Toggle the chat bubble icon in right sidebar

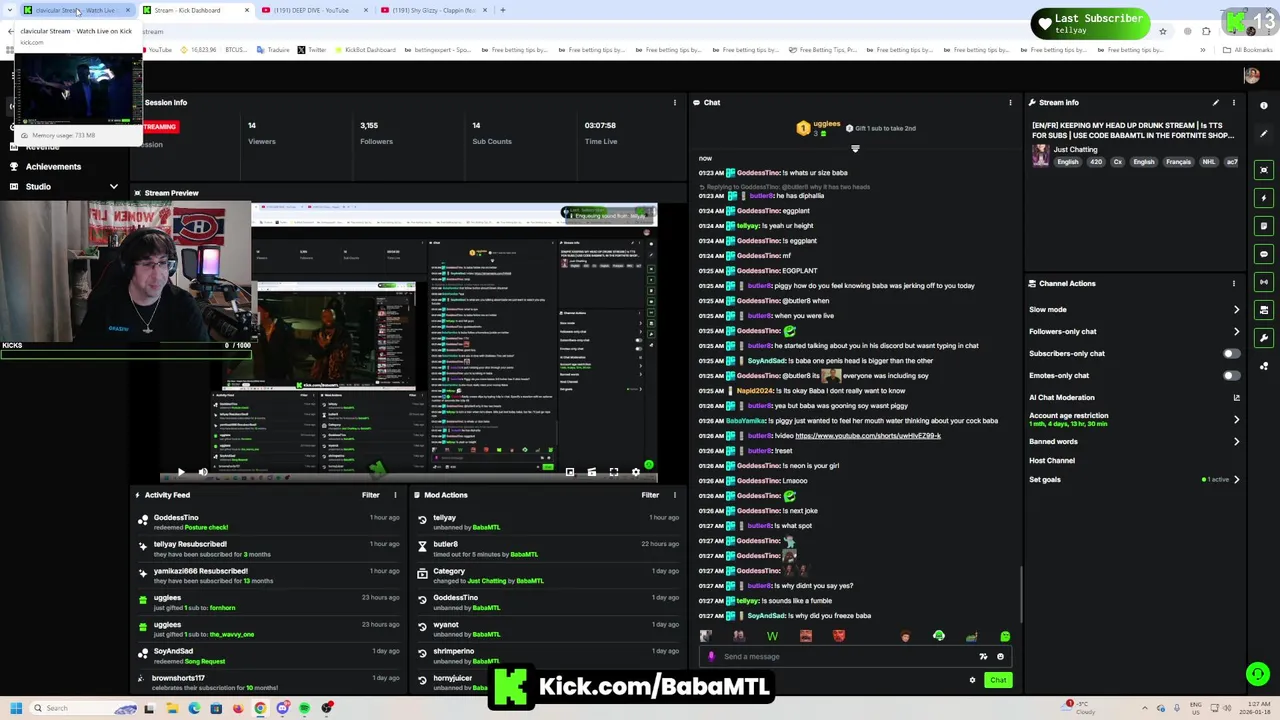pos(1264,254)
